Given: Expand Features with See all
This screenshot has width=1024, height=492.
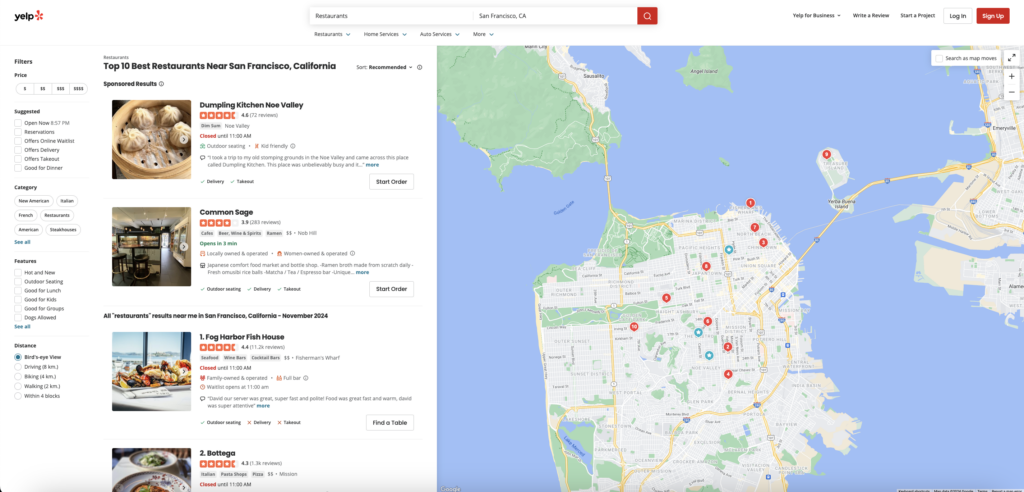Looking at the screenshot, I should [x=22, y=326].
